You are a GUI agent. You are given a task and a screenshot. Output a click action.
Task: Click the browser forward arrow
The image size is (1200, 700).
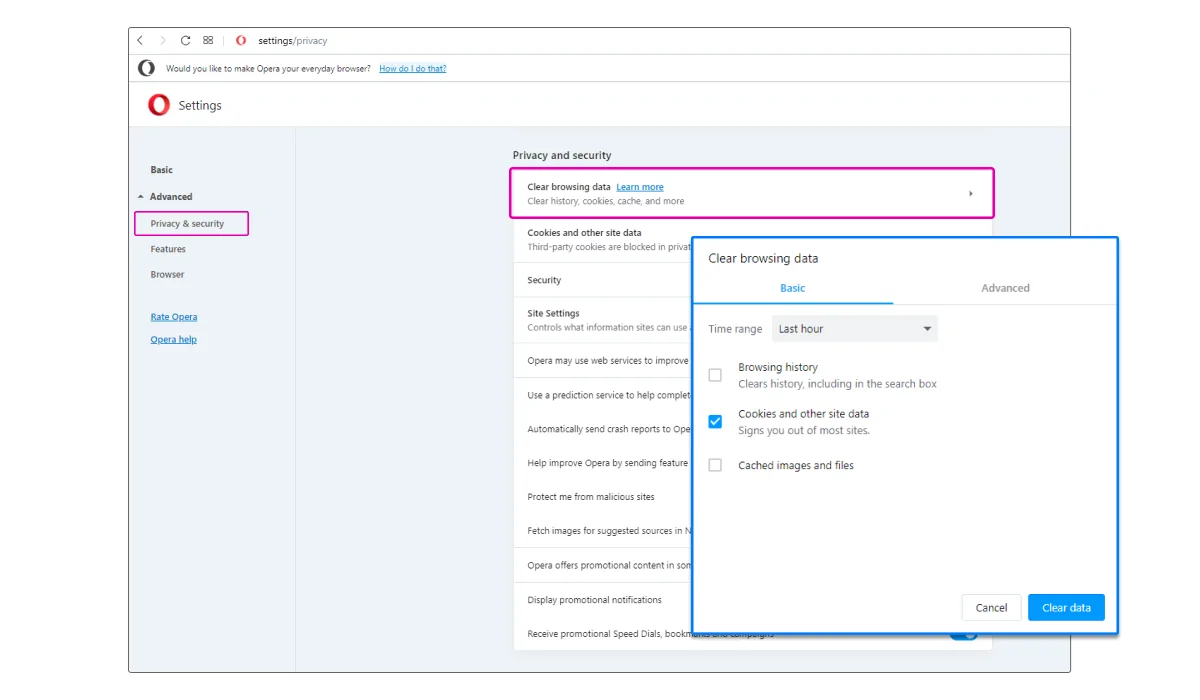[x=163, y=41]
